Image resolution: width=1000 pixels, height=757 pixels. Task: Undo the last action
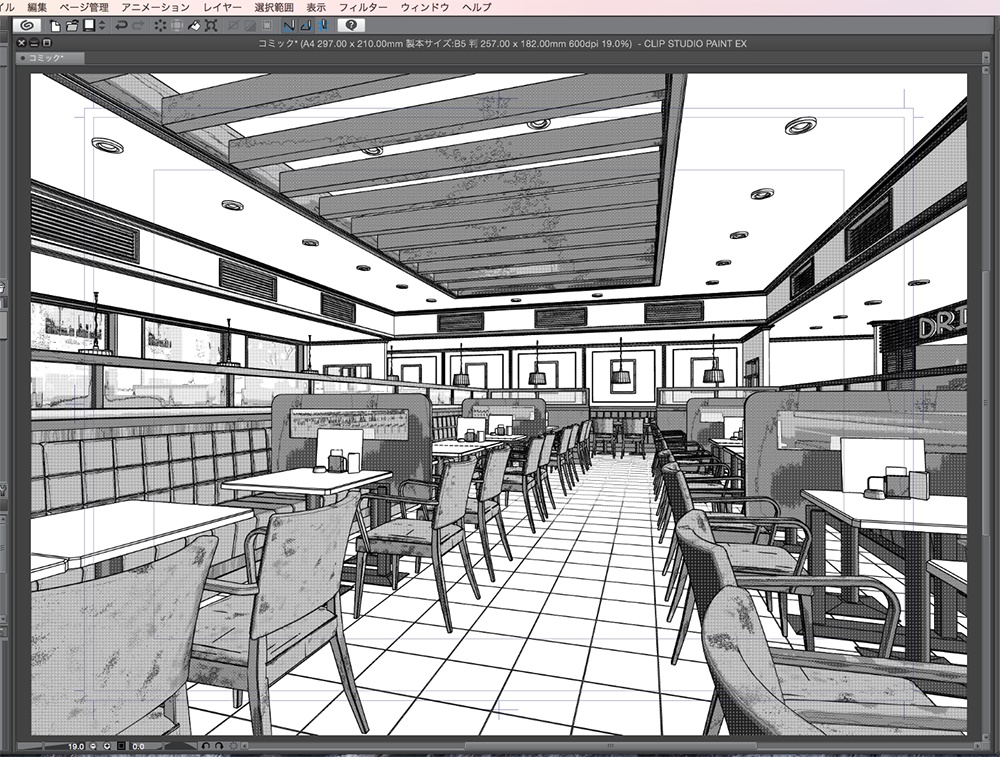point(121,26)
